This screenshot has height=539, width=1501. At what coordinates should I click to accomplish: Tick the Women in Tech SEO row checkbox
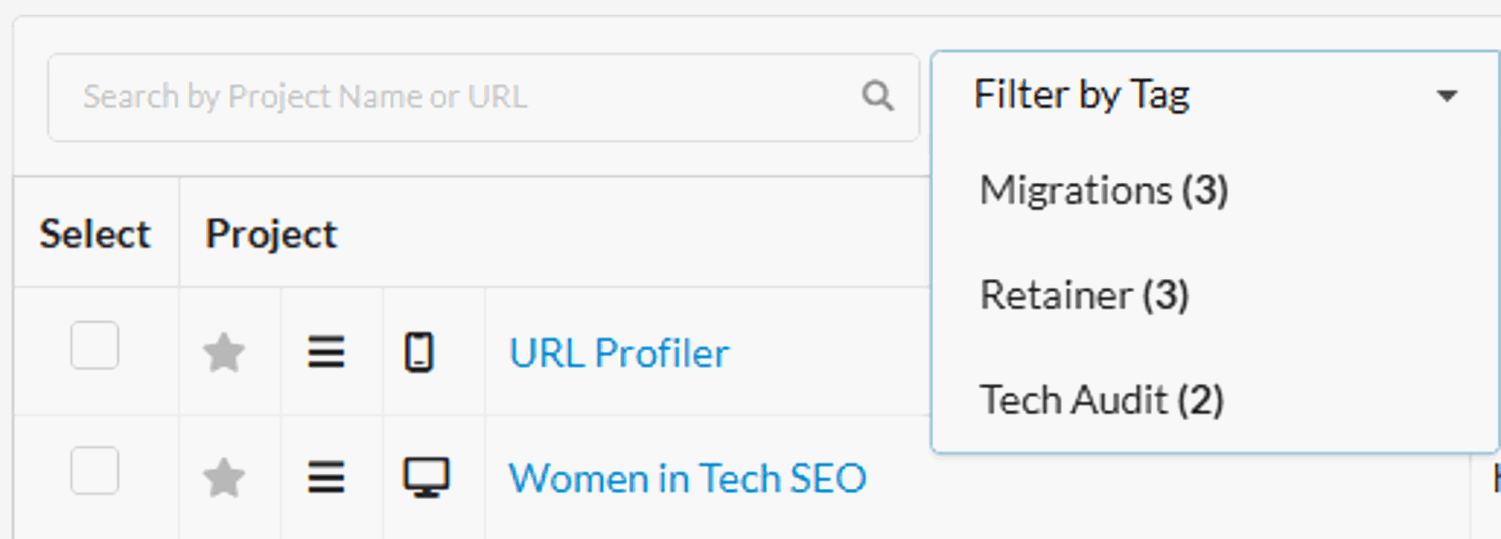pyautogui.click(x=95, y=471)
